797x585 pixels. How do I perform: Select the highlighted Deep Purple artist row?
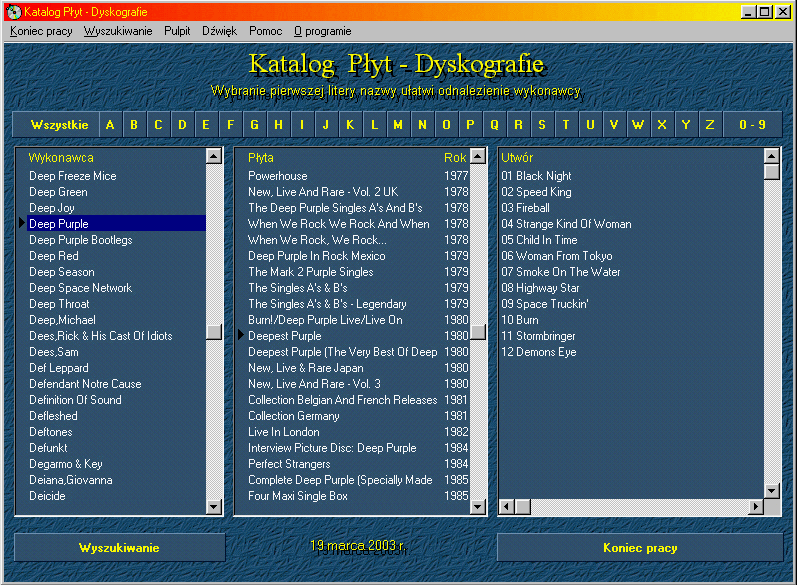click(x=116, y=224)
